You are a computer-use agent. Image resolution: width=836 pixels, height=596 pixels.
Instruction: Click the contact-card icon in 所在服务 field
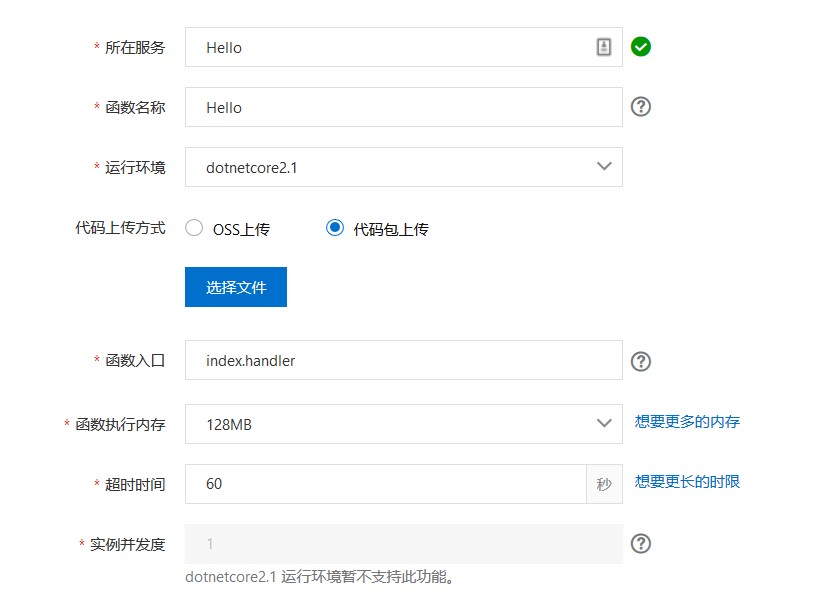(604, 47)
